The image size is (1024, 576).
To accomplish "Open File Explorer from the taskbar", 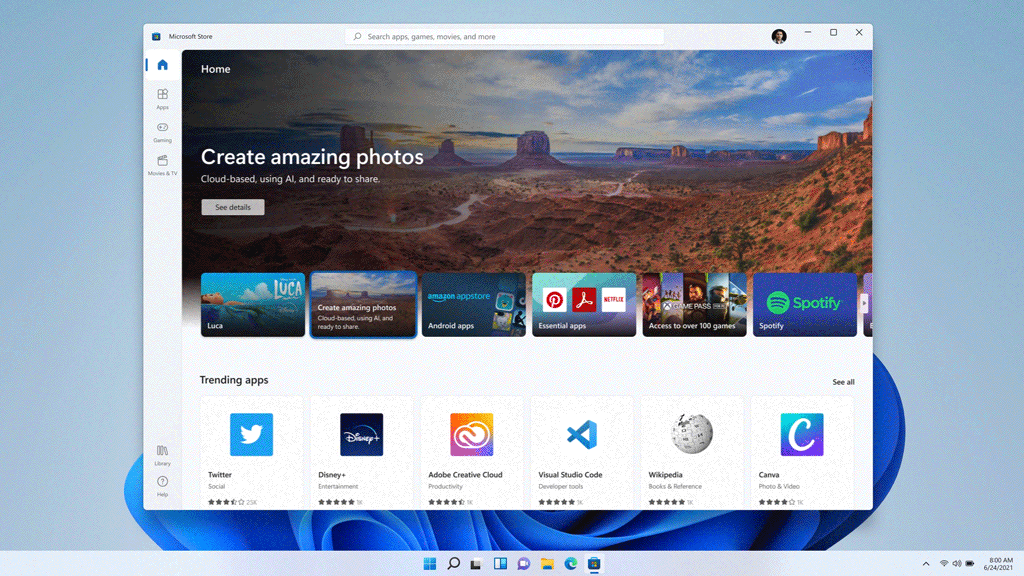I will click(547, 563).
